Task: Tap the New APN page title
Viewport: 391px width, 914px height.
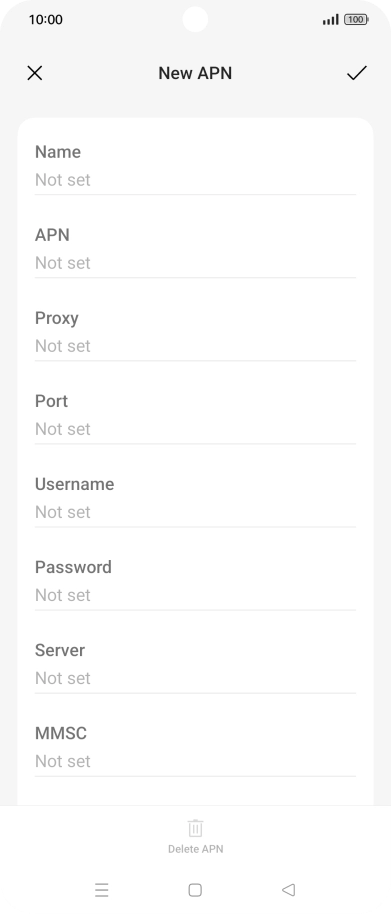Action: (x=195, y=73)
